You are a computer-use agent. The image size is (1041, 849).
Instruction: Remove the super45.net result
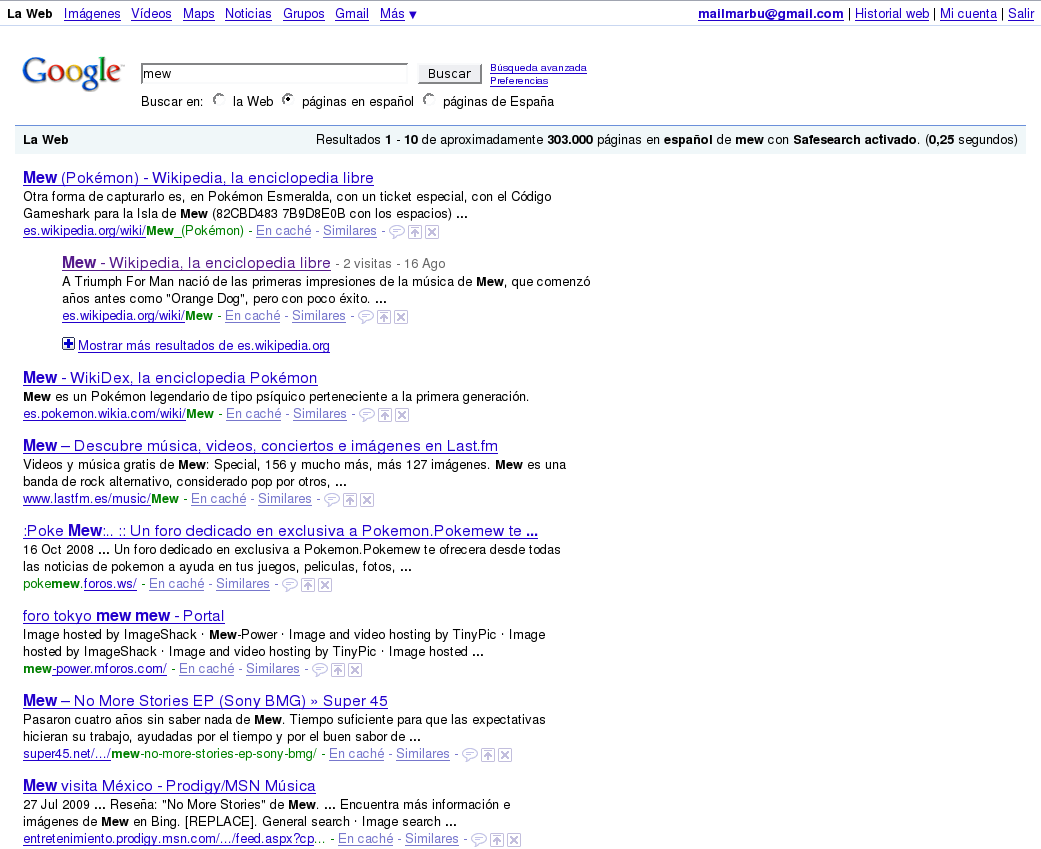coord(505,755)
